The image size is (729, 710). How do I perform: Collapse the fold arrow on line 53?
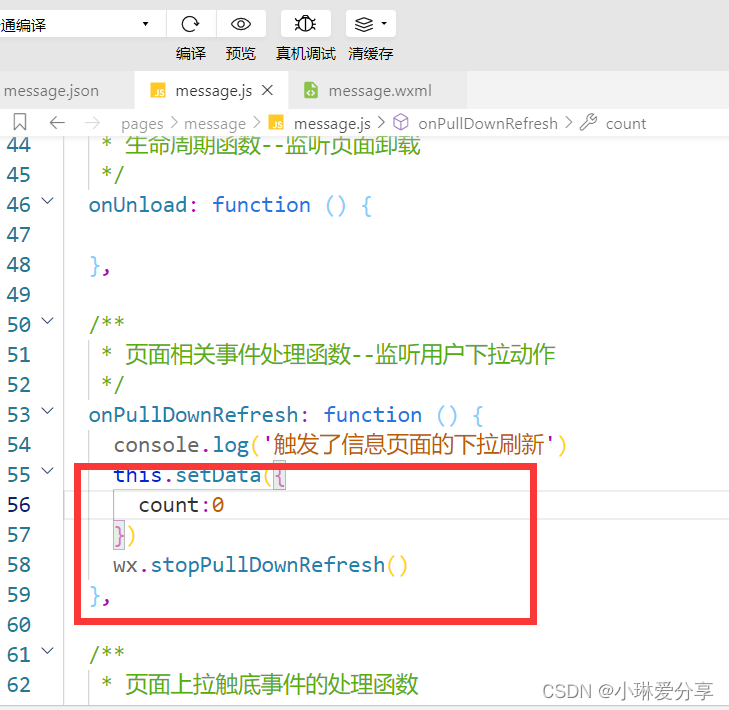(x=47, y=411)
